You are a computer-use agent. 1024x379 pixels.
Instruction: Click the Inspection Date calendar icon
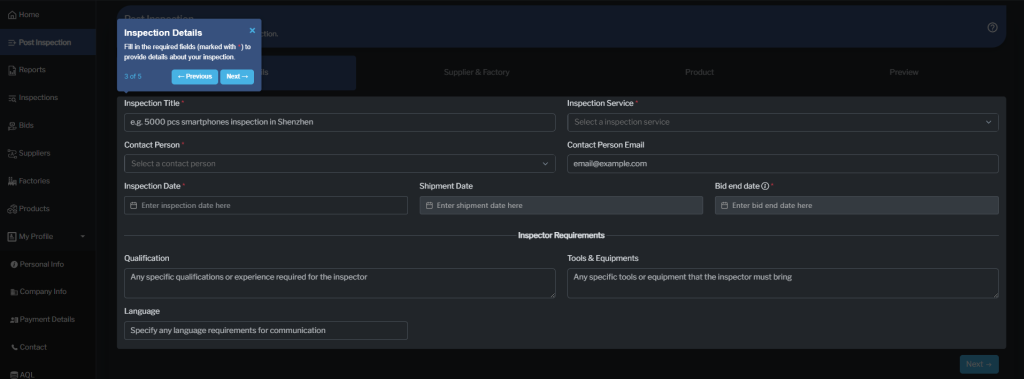[134, 205]
